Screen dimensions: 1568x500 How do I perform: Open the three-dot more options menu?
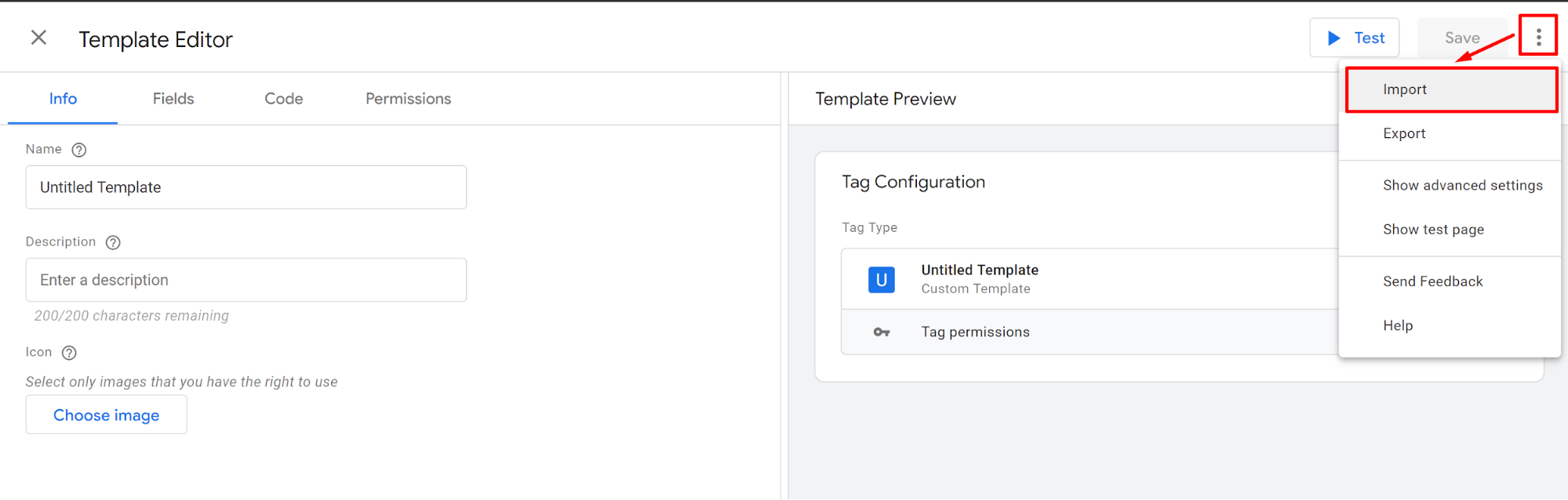click(1538, 37)
